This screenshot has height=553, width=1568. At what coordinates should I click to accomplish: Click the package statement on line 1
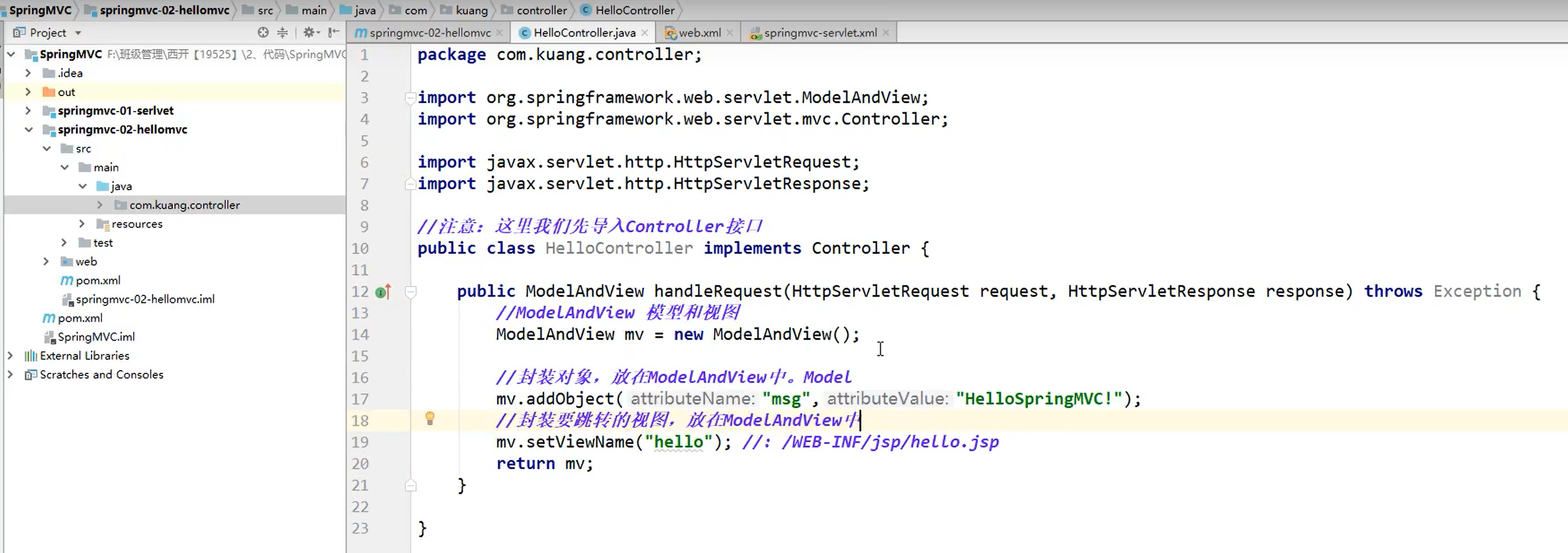pos(559,54)
